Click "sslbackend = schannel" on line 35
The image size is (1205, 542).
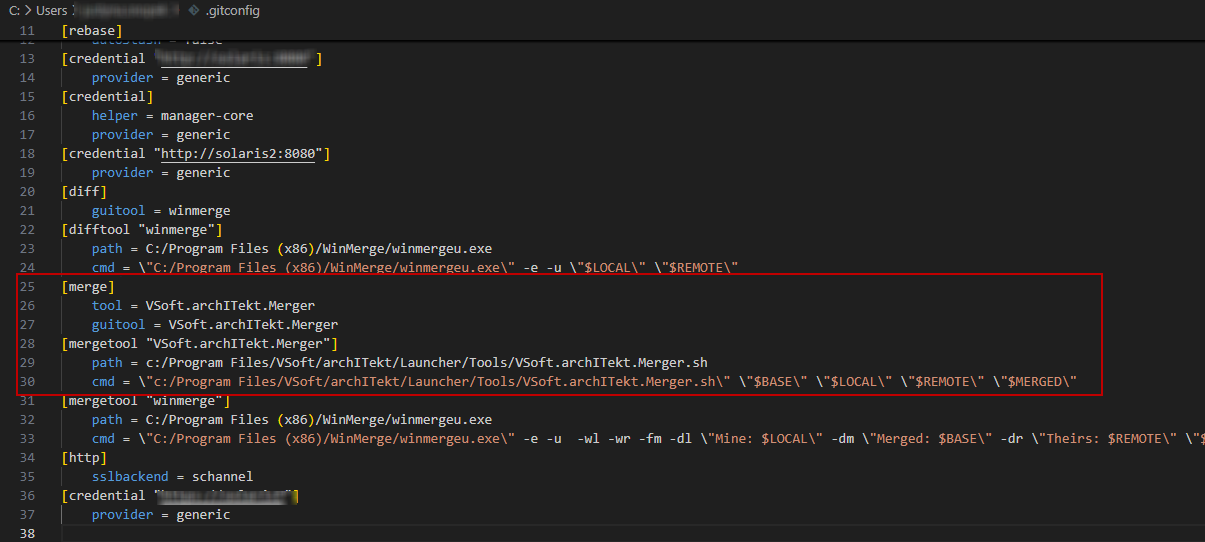[x=173, y=476]
